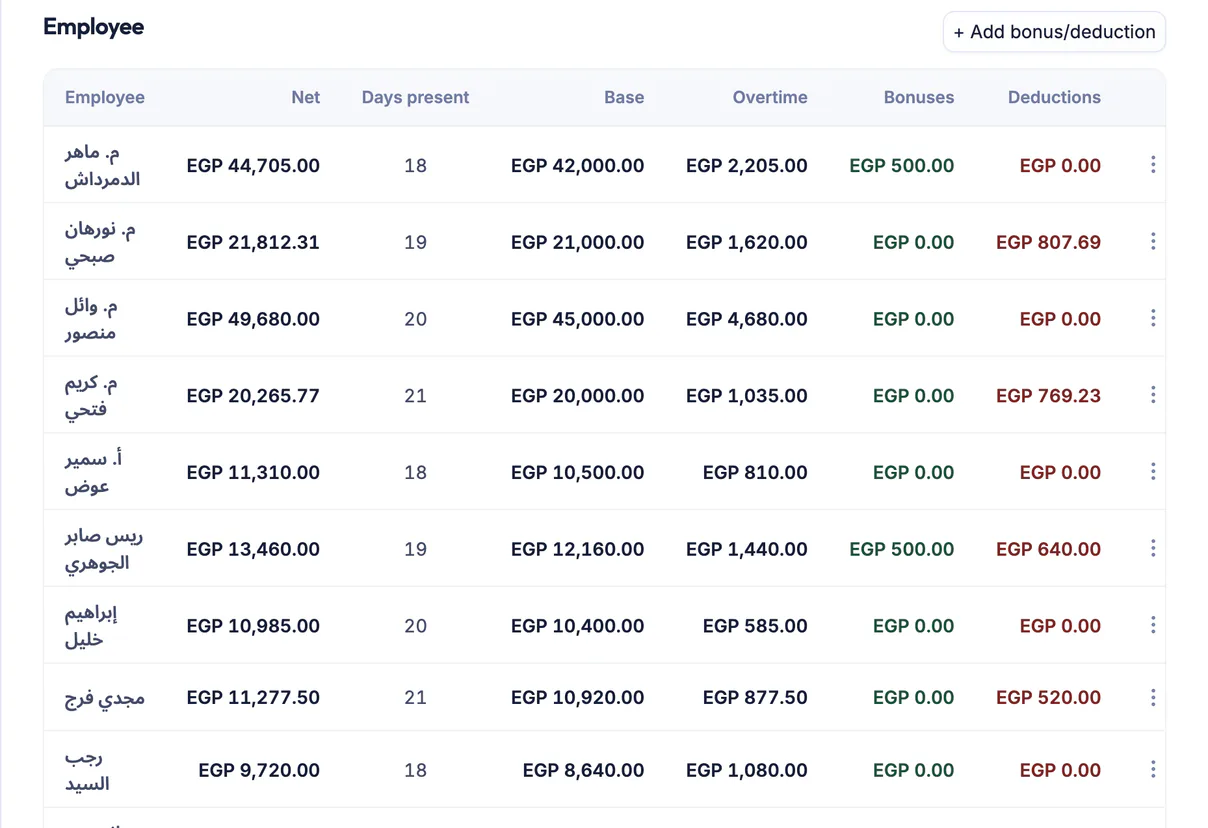Viewport: 1208px width, 828px height.
Task: Select employee name م. نورهان صبحي
Action: click(x=100, y=243)
